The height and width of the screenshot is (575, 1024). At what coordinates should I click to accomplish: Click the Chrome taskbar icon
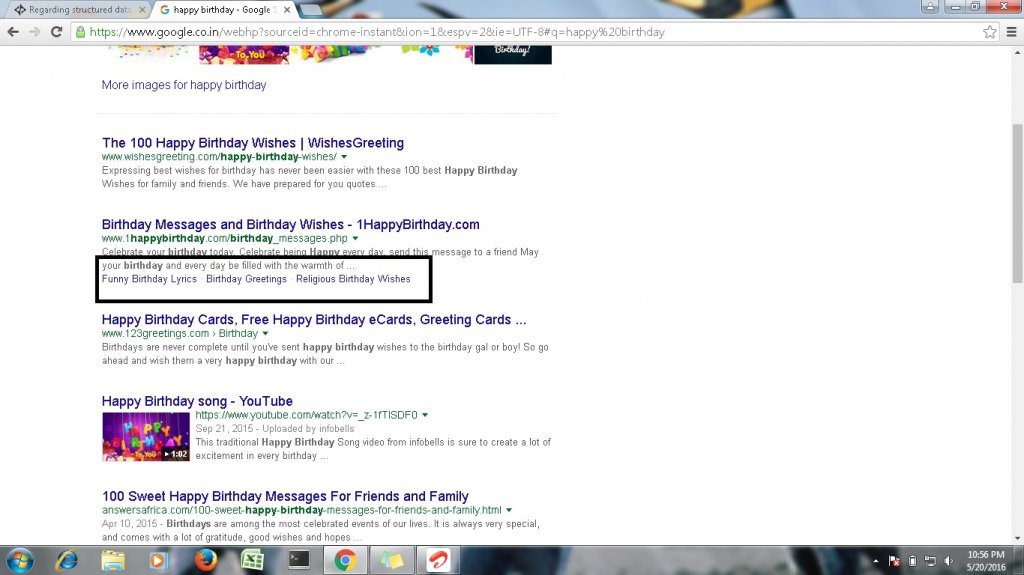tap(345, 561)
